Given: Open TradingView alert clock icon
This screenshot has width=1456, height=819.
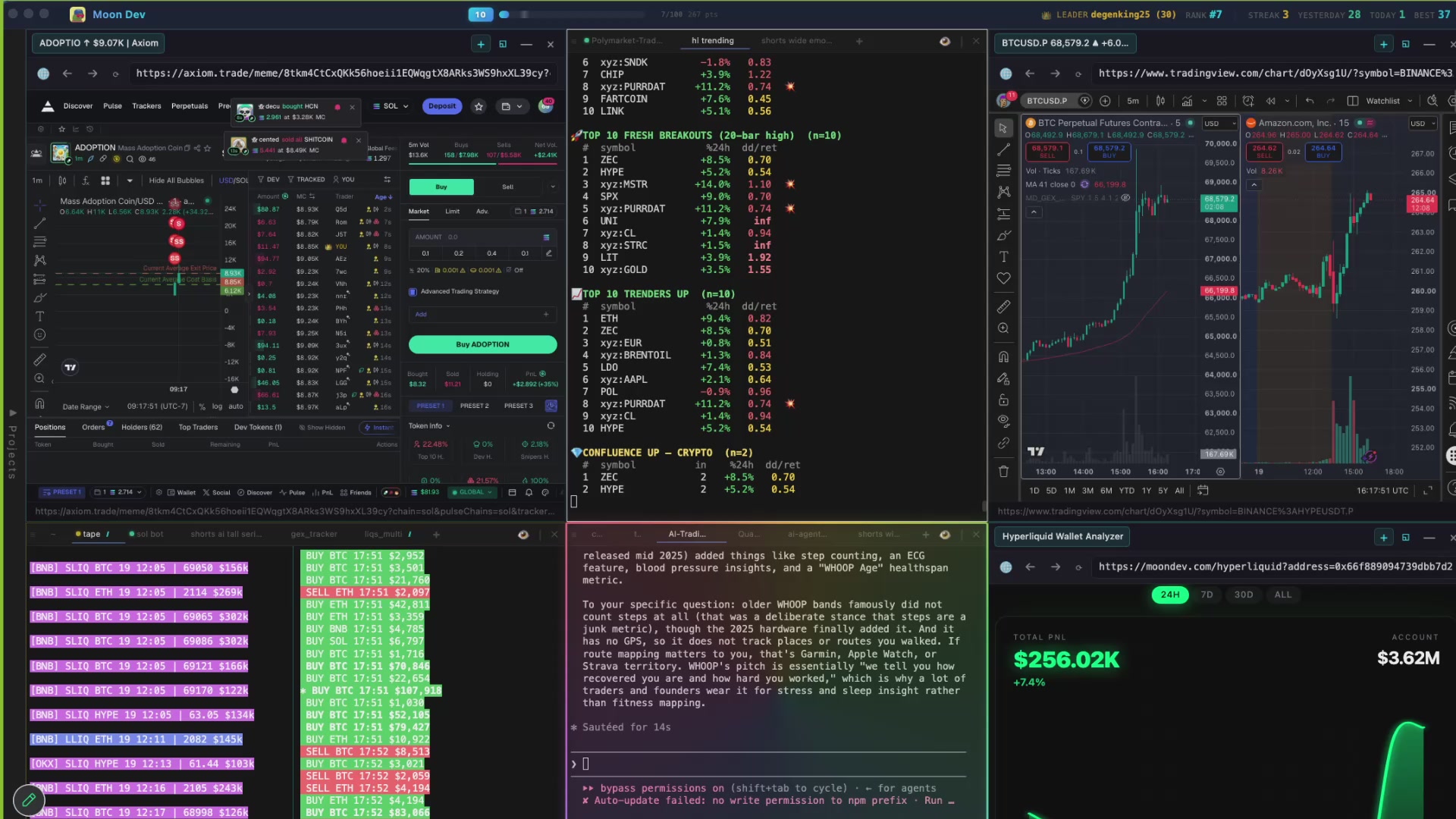Looking at the screenshot, I should 1248,101.
